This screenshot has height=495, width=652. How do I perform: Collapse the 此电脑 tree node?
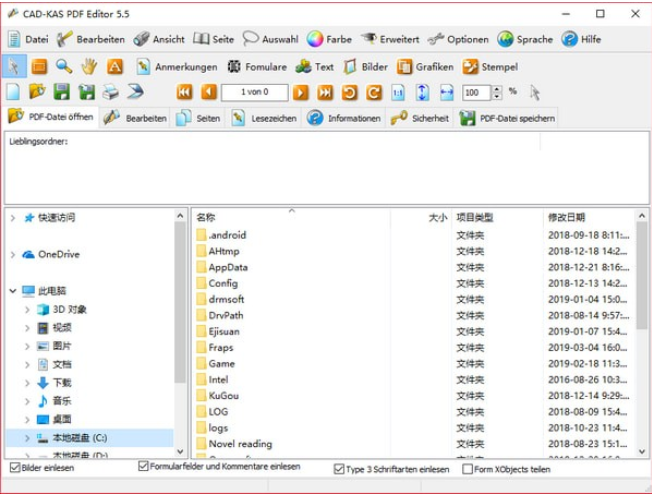(x=13, y=291)
